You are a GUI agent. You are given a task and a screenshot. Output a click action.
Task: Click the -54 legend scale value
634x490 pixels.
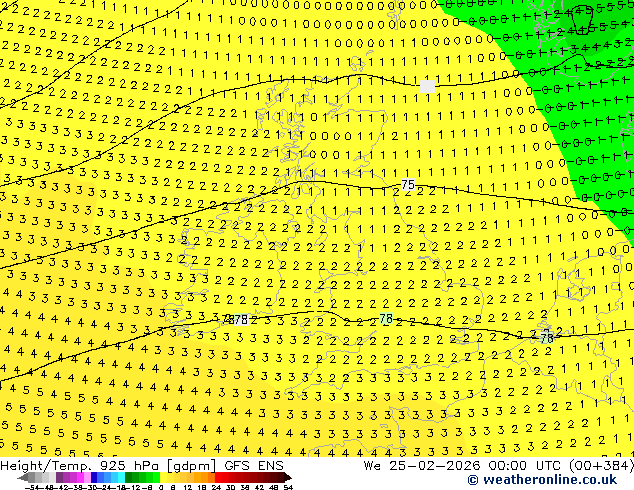[31, 487]
